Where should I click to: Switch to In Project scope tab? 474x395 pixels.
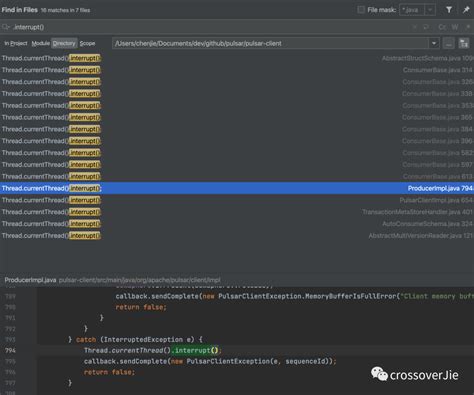tap(16, 43)
